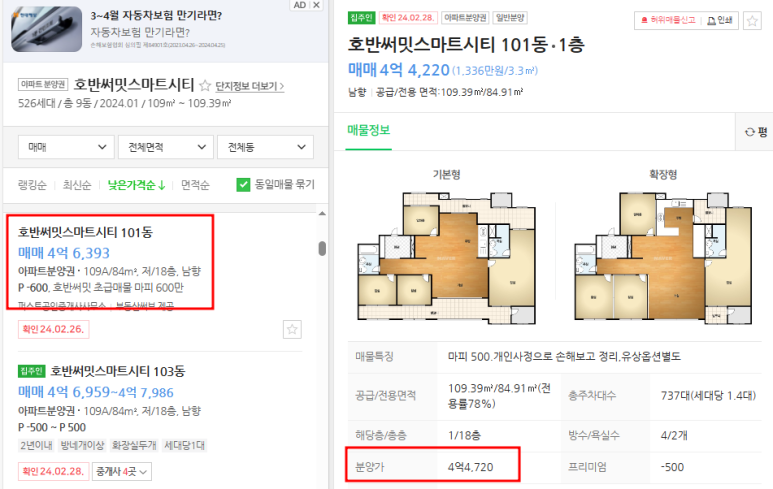Screen dimensions: 773x489
Task: Uncheck the 동일매물 묶기 checkbox
Action: [243, 185]
